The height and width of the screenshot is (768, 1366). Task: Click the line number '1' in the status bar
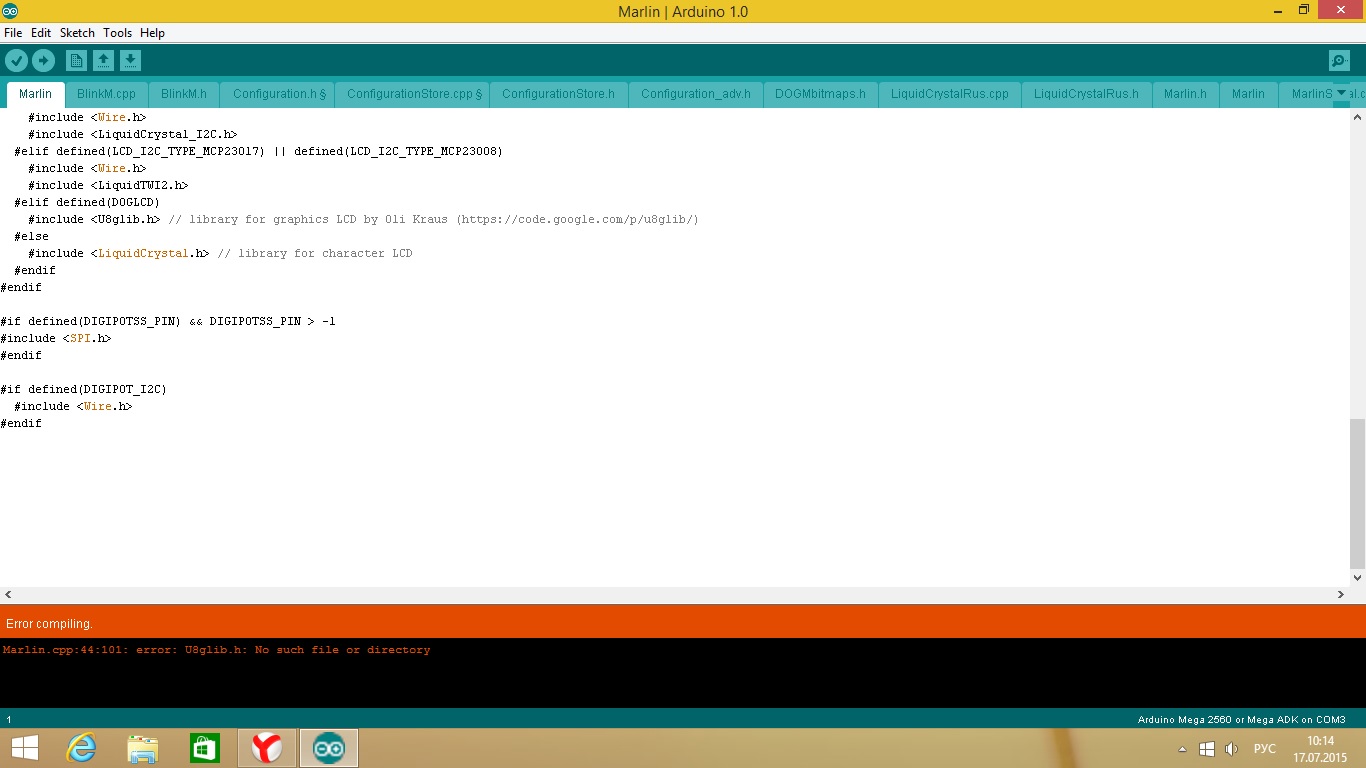(x=9, y=720)
